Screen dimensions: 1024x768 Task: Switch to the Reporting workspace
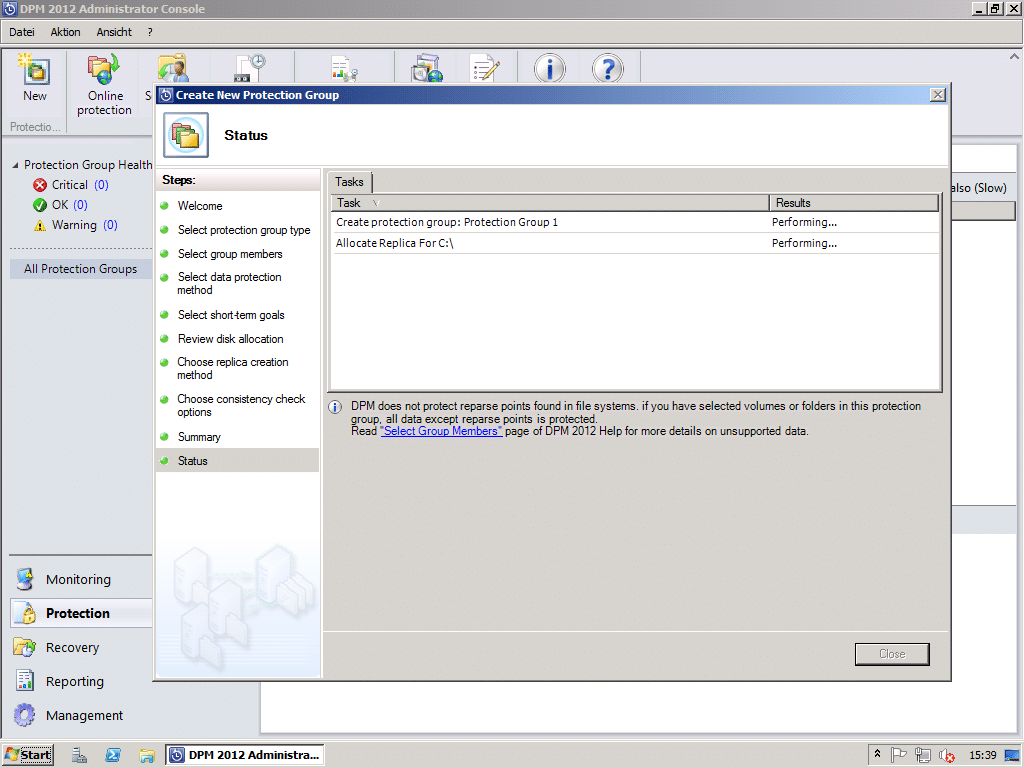[x=75, y=681]
